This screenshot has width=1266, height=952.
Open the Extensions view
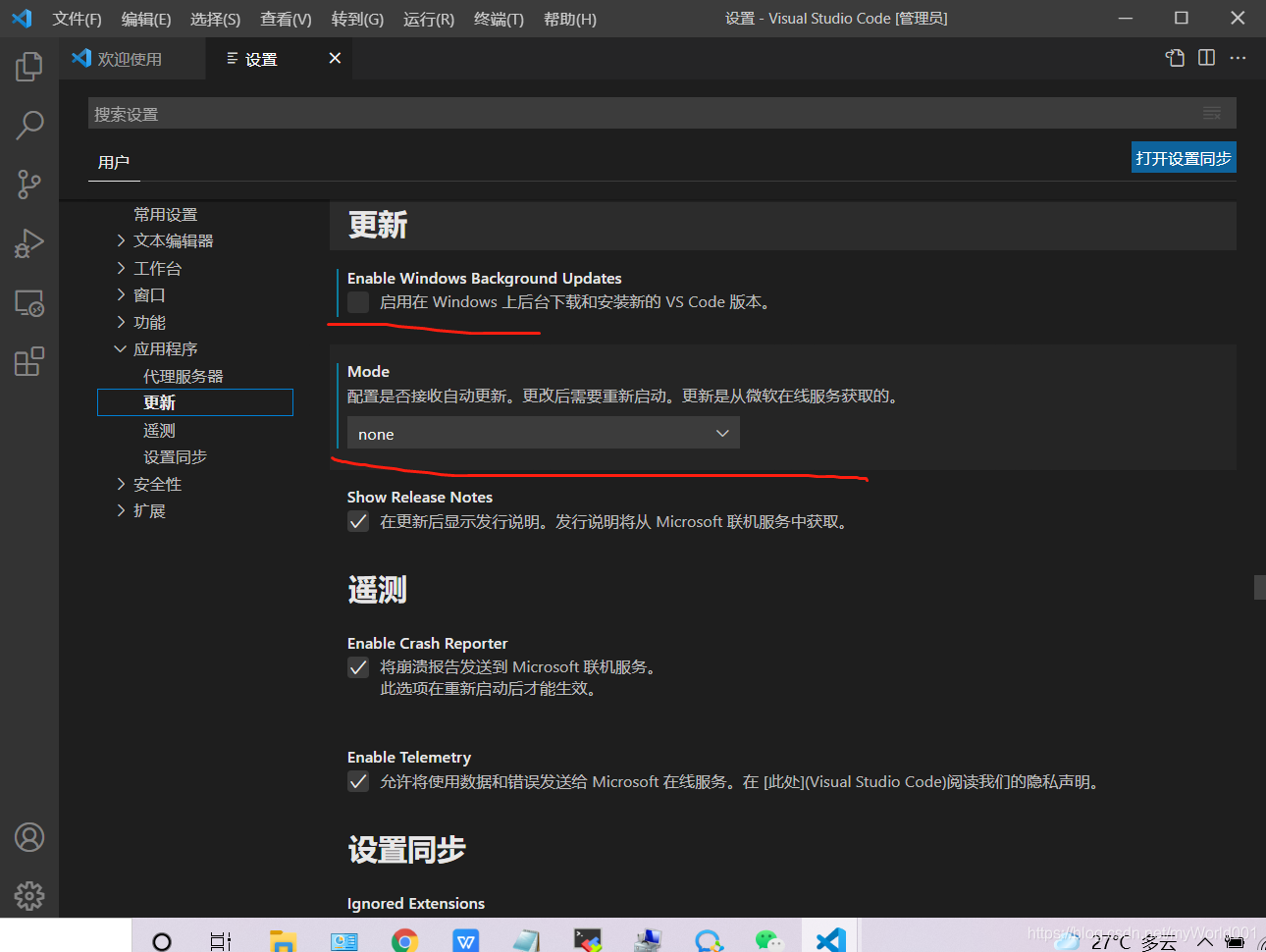[29, 361]
